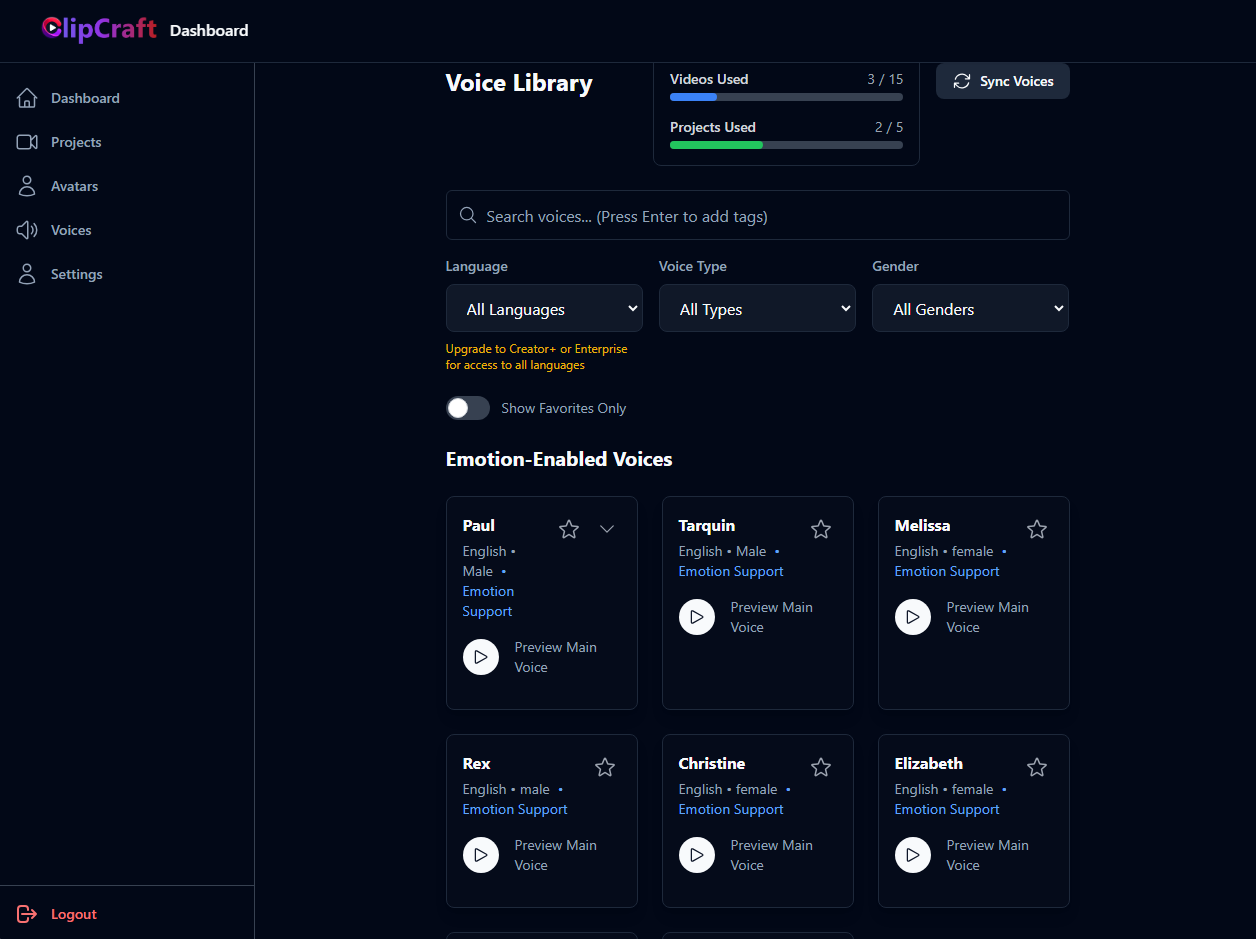
Task: Click Emotion Support on Rex's card
Action: click(515, 809)
